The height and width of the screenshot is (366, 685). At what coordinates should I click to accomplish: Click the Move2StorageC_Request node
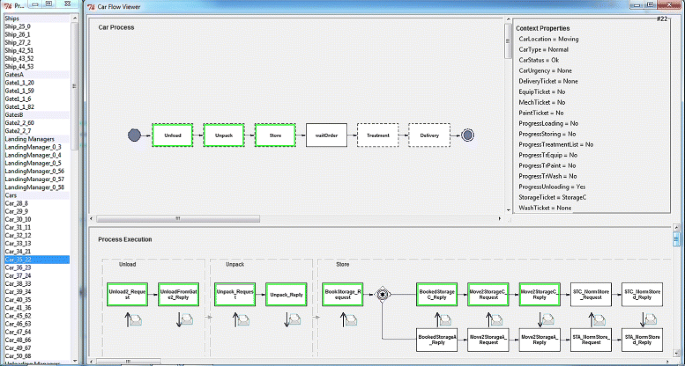(x=488, y=294)
